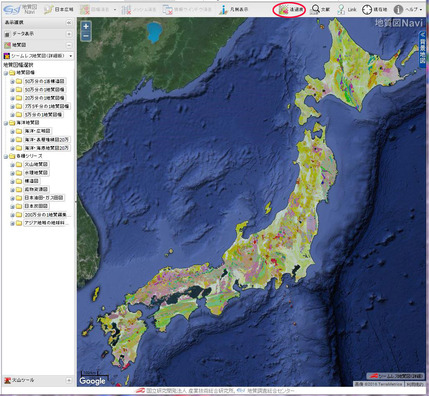429x396 pixels.
Task: Click the Link chain icon
Action: pyautogui.click(x=341, y=10)
